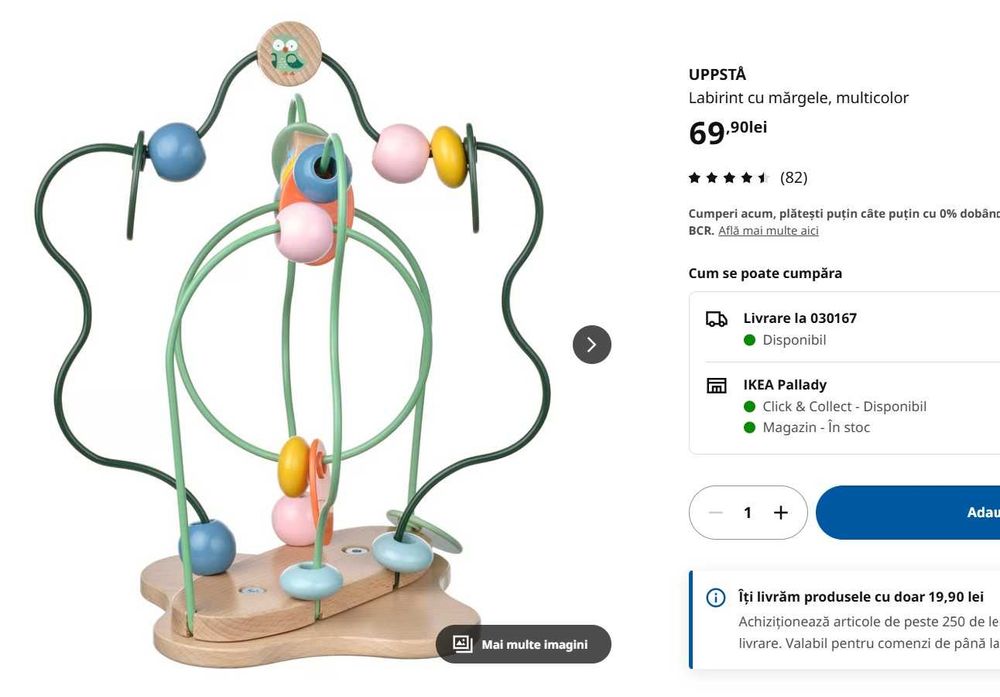
Task: Click the review count (82)
Action: coord(794,178)
